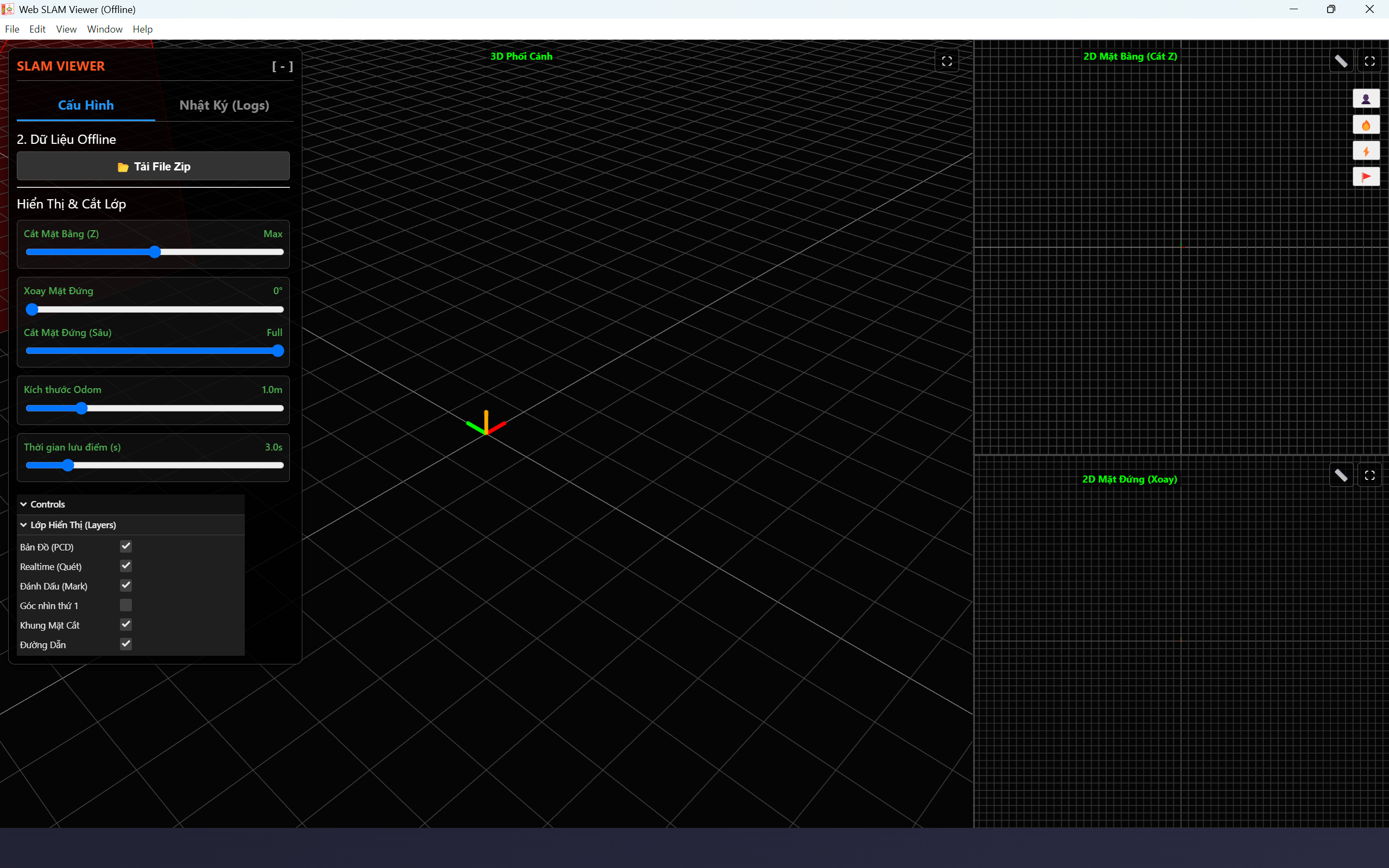Image resolution: width=1389 pixels, height=868 pixels.
Task: Click the 'Full' depth value
Action: pos(274,333)
